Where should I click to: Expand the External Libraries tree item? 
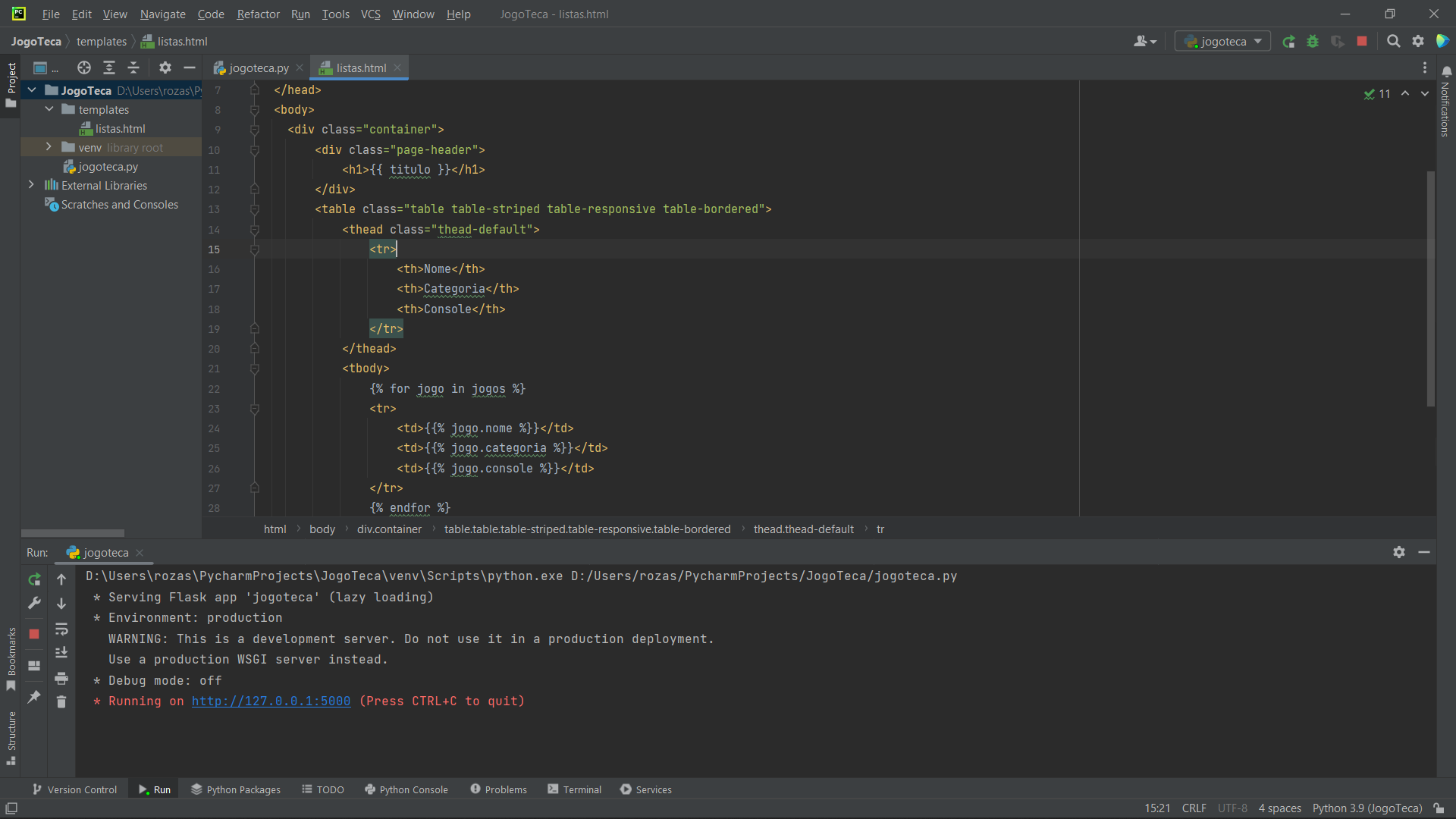(x=32, y=185)
